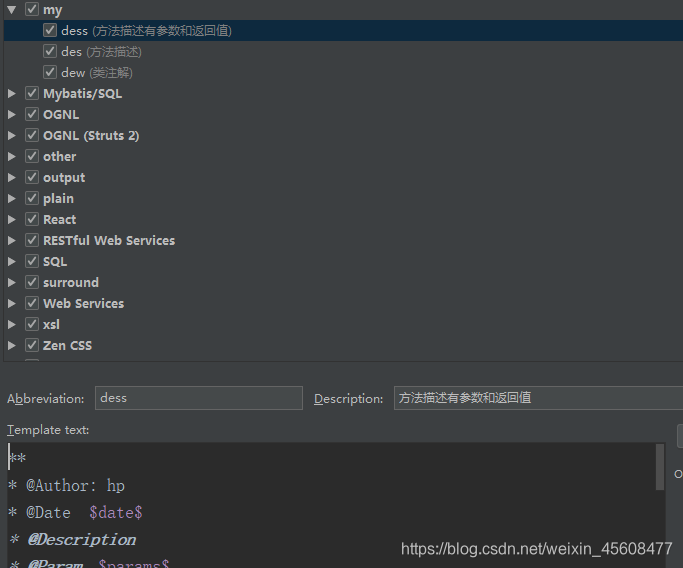Expand the Zen CSS group
This screenshot has width=683, height=568.
[12, 345]
